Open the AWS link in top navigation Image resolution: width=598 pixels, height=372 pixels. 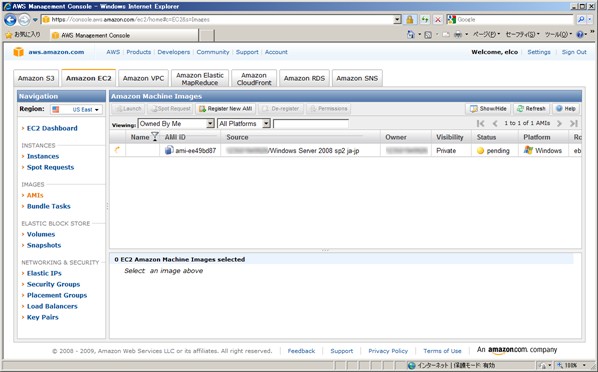pyautogui.click(x=113, y=52)
